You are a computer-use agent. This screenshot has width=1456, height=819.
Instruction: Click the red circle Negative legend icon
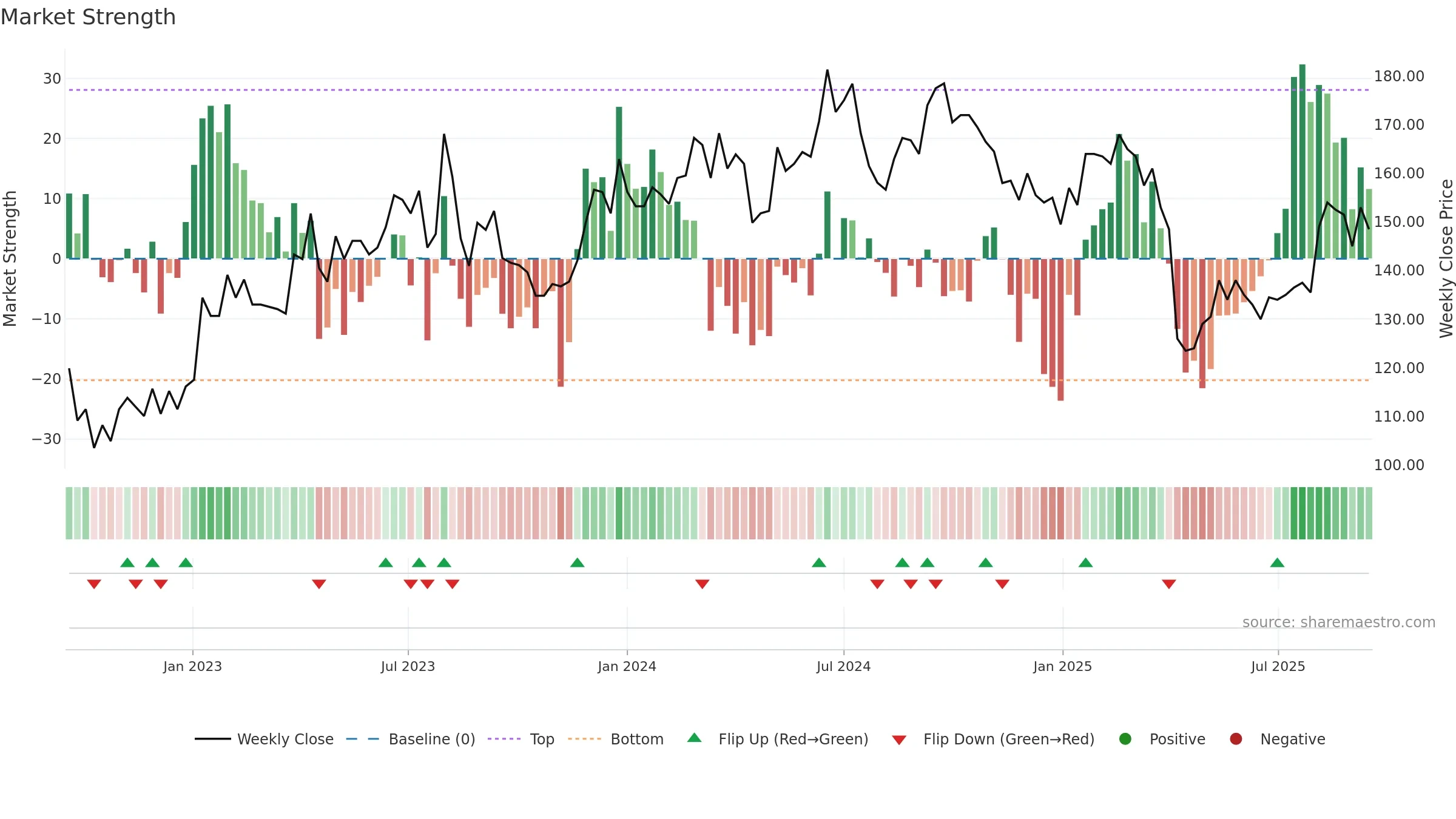point(1236,739)
